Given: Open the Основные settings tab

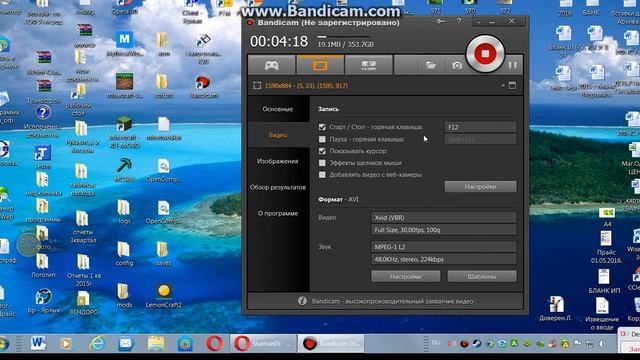Looking at the screenshot, I should pyautogui.click(x=278, y=109).
